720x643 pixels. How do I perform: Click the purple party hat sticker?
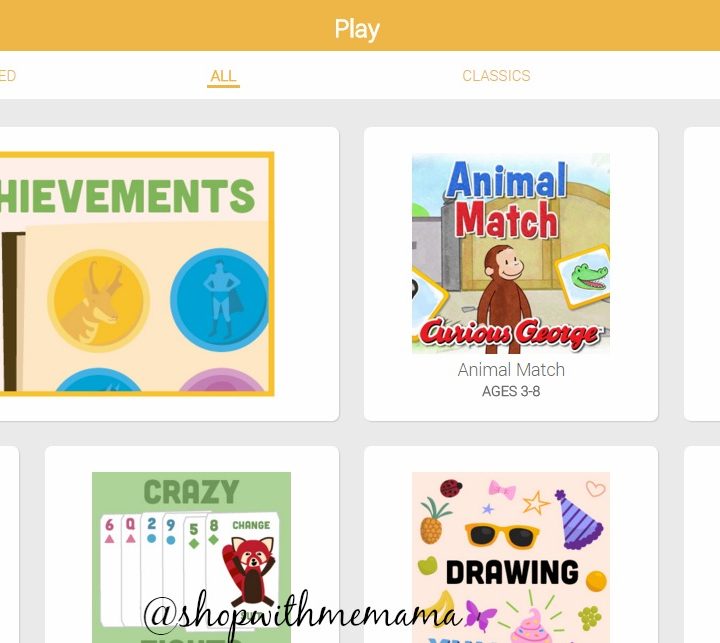pyautogui.click(x=577, y=520)
